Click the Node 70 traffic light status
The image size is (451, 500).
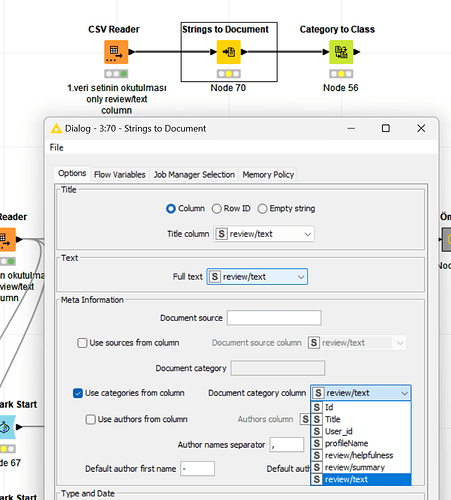(x=229, y=74)
